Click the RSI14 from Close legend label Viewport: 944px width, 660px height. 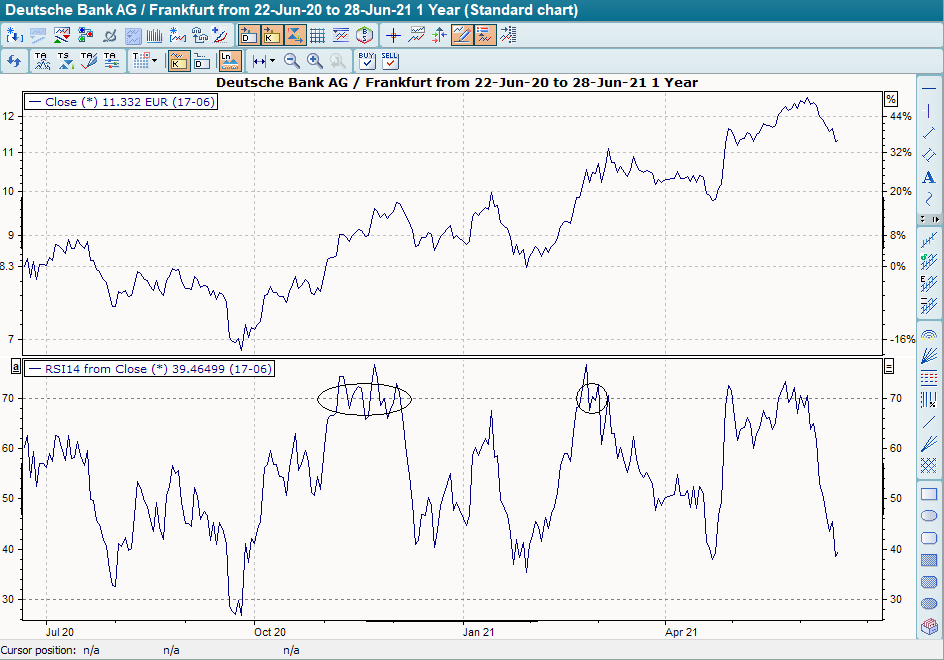[x=150, y=369]
